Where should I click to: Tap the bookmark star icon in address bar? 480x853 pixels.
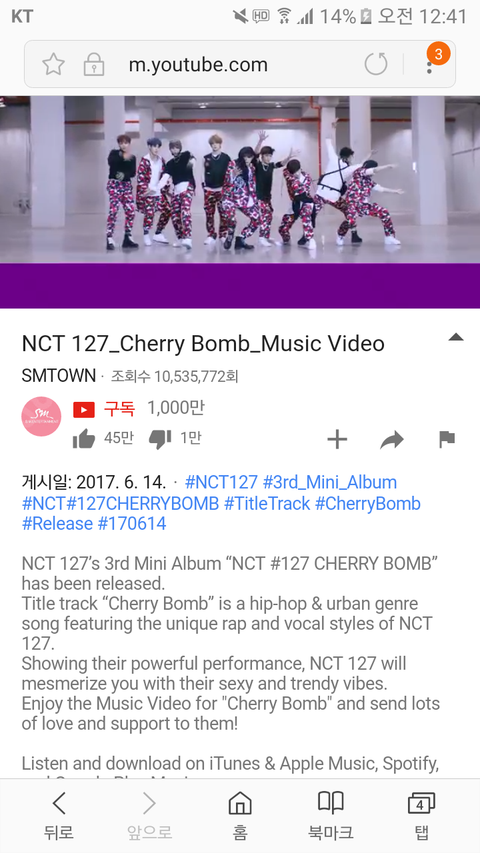click(x=53, y=65)
